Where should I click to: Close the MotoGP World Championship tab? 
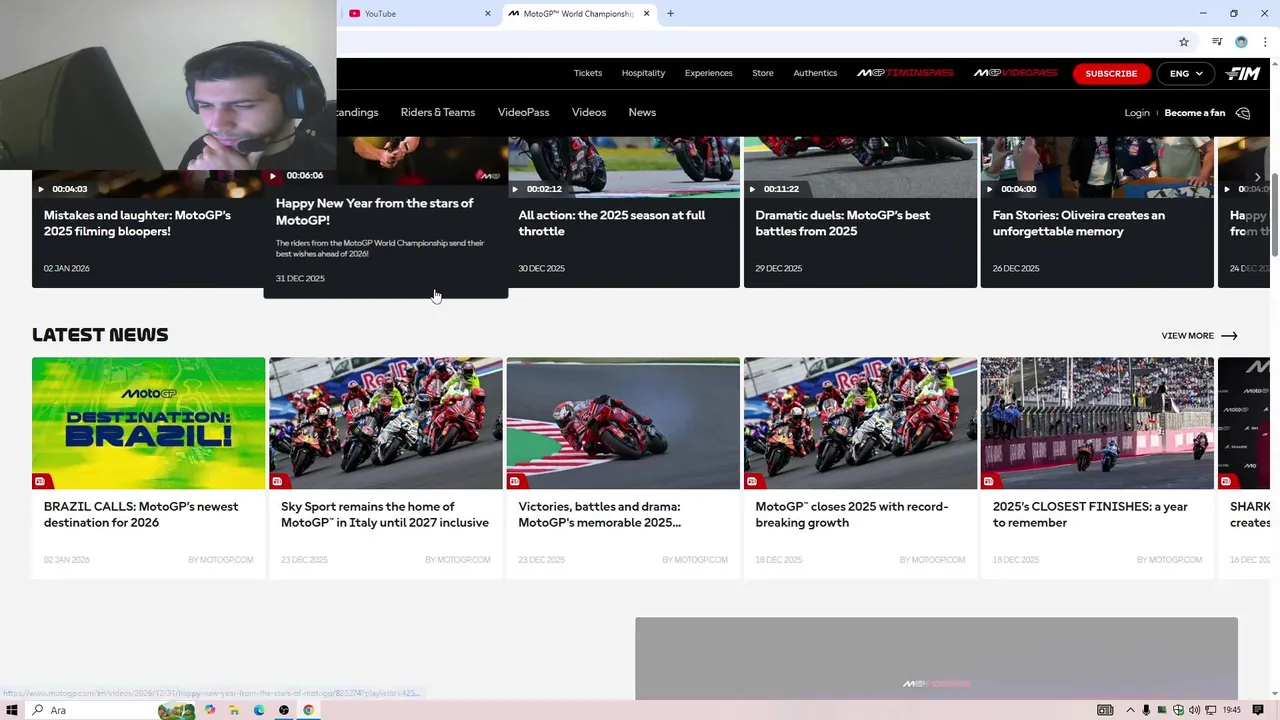point(646,13)
